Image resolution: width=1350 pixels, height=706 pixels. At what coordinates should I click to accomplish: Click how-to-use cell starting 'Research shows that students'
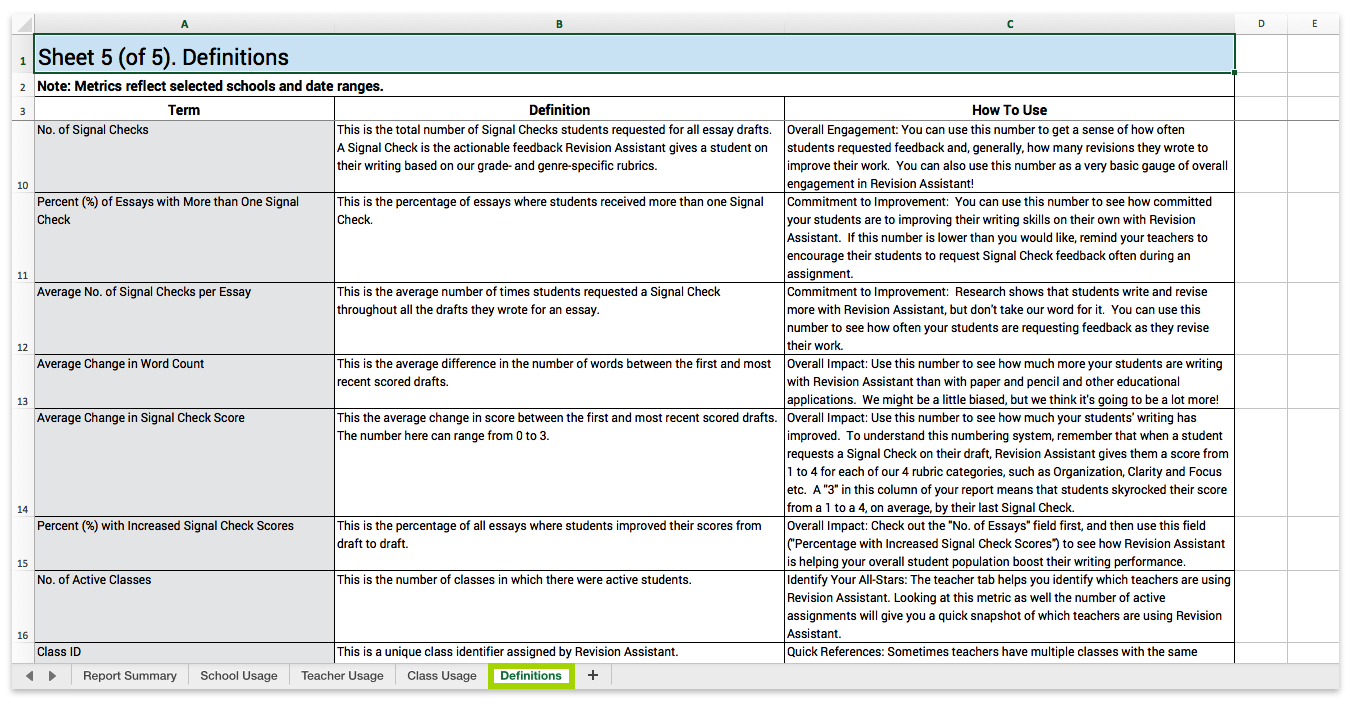pos(1010,319)
